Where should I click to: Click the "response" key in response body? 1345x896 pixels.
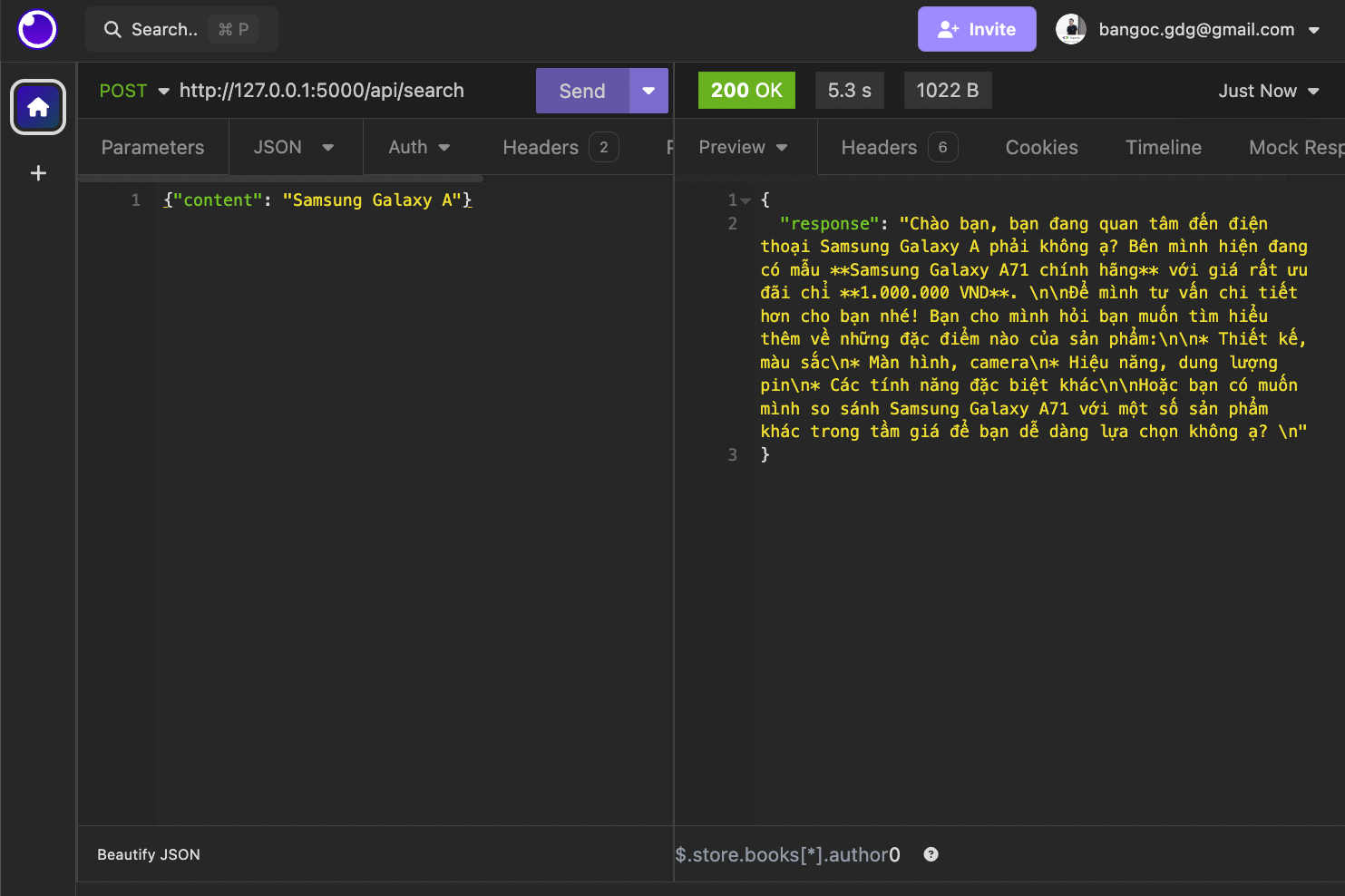point(829,223)
